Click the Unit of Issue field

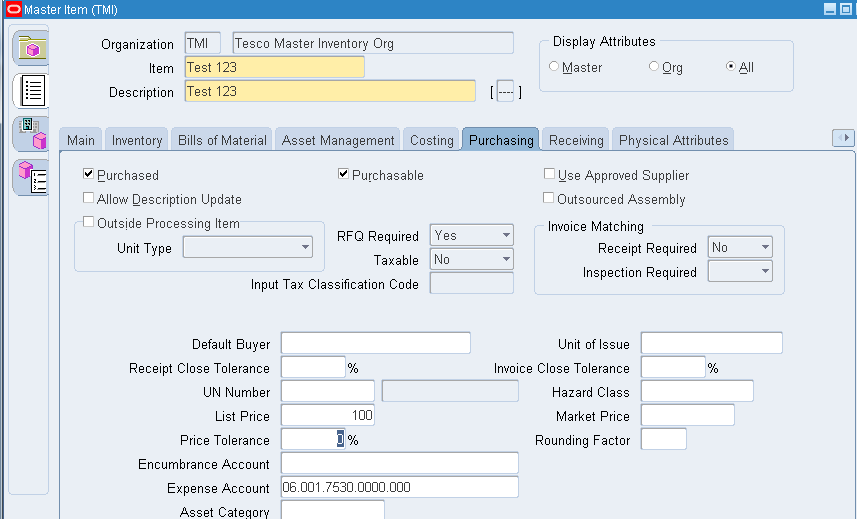point(712,343)
